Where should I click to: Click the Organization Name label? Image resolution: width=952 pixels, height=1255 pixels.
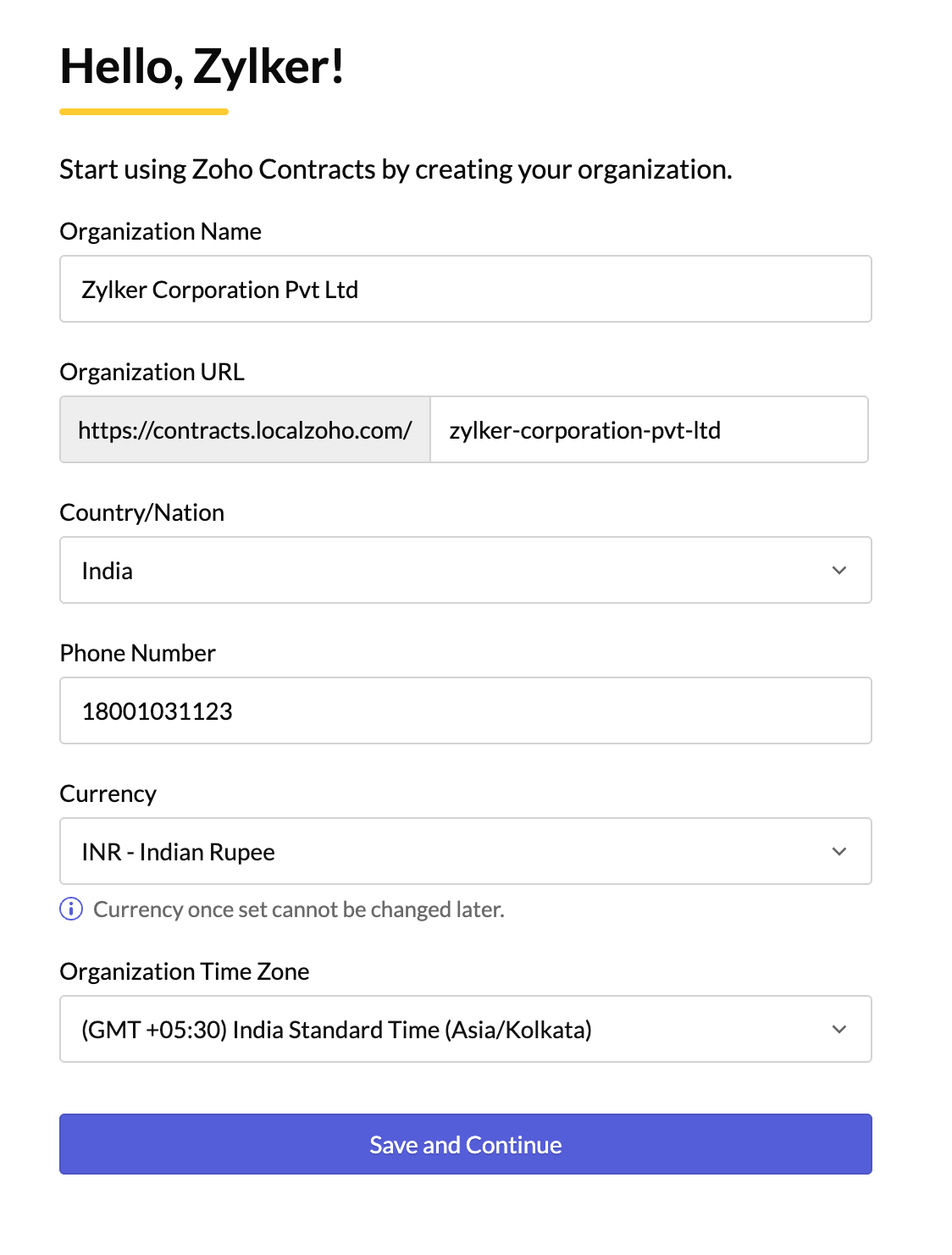pos(160,231)
